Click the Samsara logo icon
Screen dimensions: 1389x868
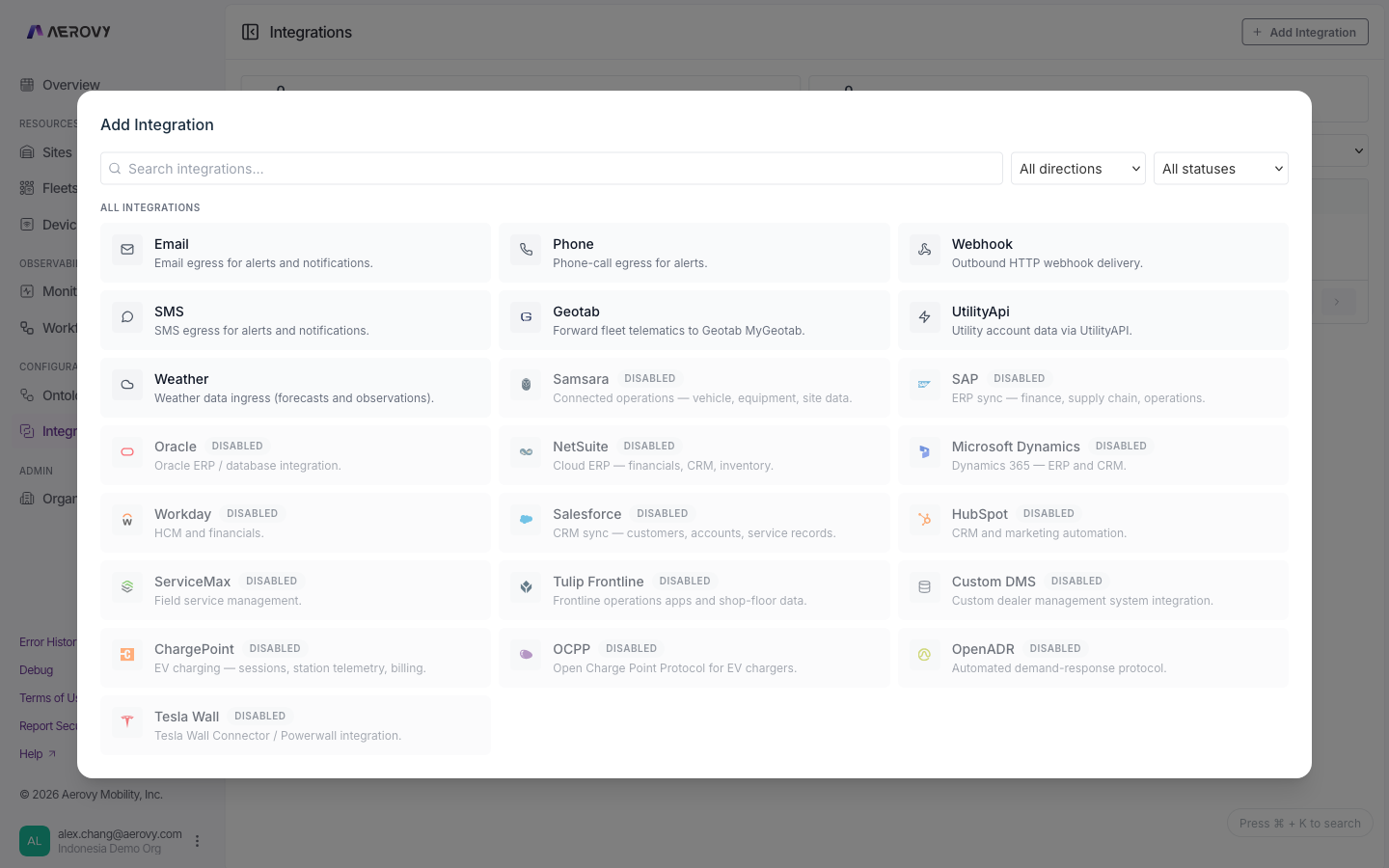coord(526,385)
